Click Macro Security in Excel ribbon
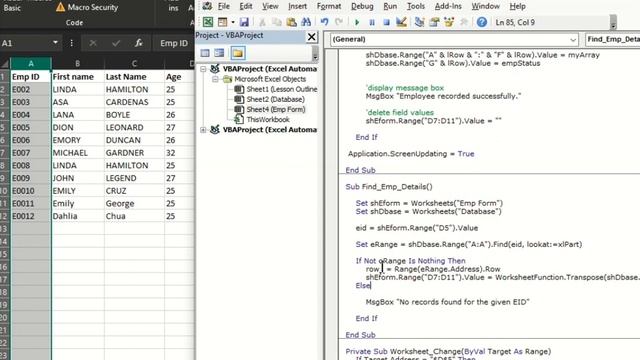This screenshot has width=640, height=360. click(x=87, y=7)
